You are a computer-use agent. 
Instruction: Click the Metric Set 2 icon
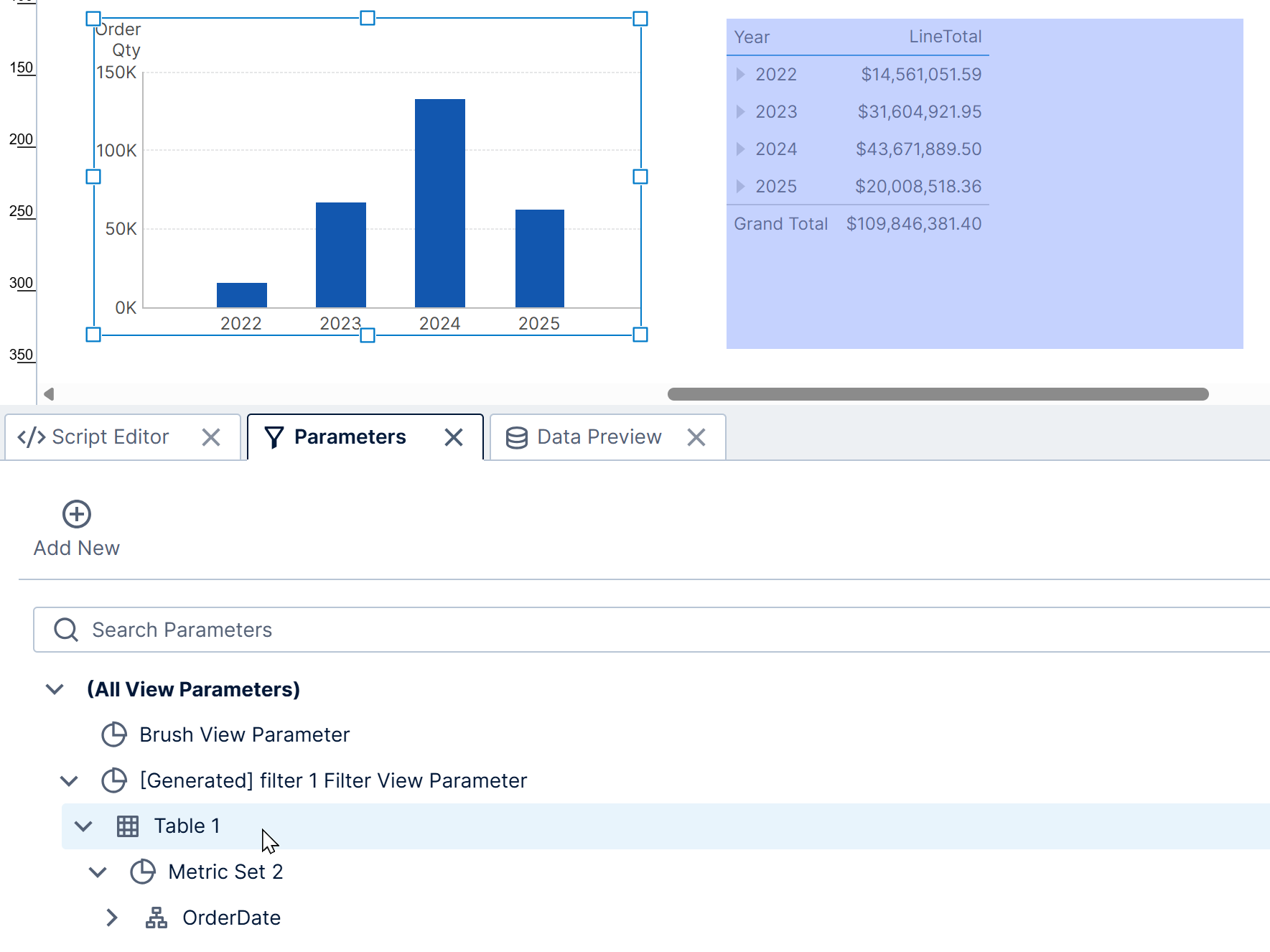(x=142, y=872)
